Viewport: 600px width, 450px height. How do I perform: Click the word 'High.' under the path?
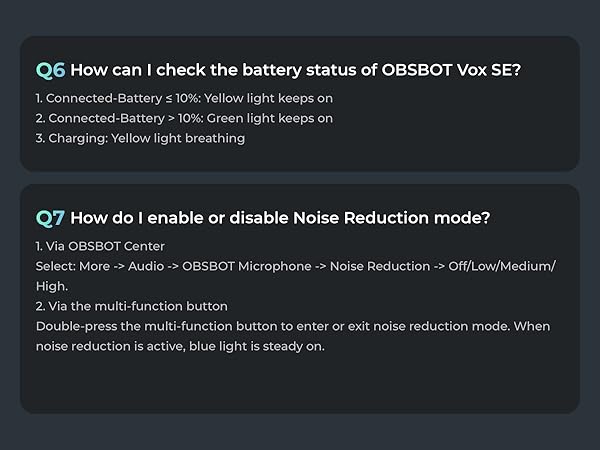[x=51, y=286]
